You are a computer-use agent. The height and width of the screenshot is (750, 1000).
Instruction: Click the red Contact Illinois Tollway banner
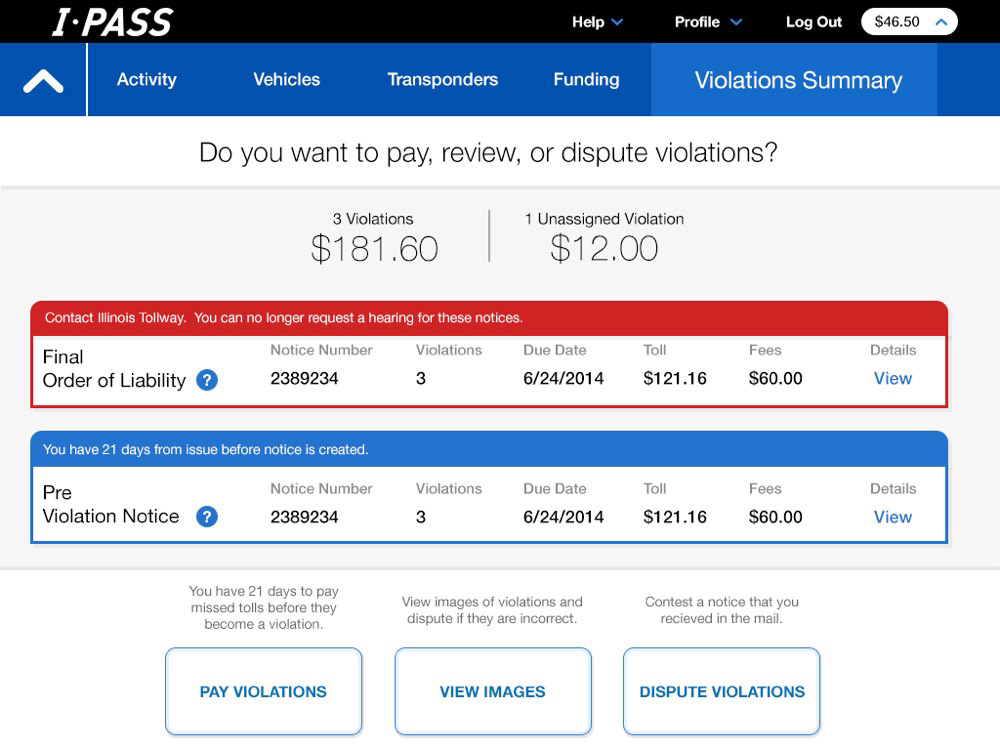coord(489,318)
